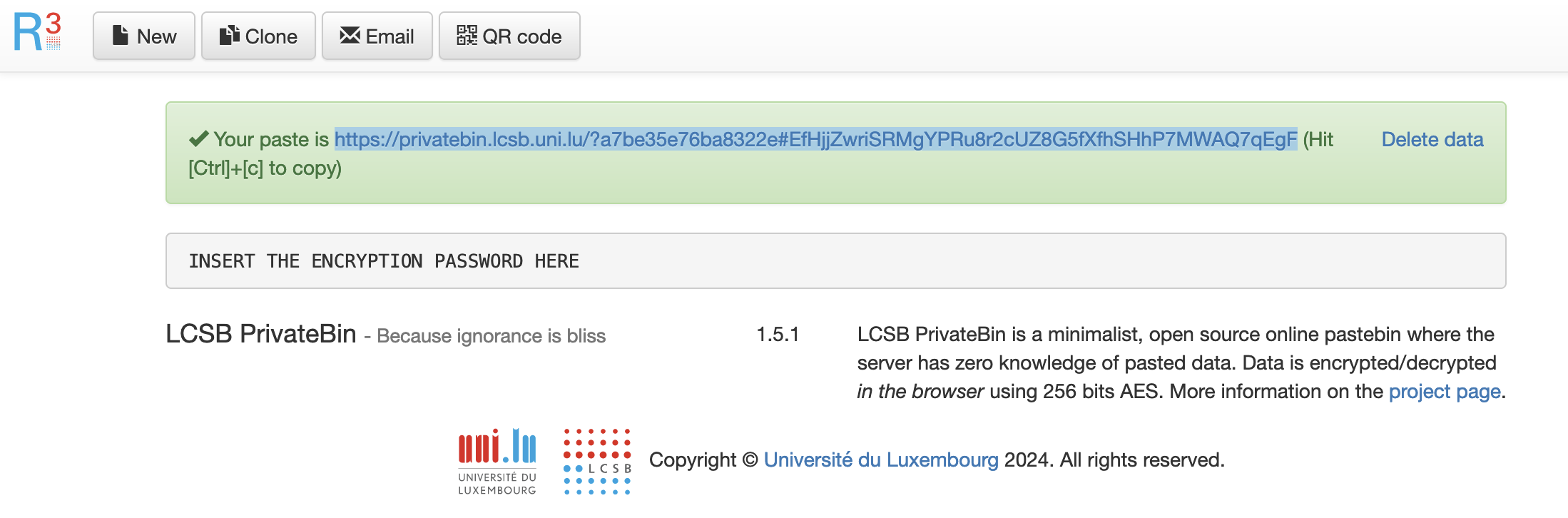Create a New paste

144,36
